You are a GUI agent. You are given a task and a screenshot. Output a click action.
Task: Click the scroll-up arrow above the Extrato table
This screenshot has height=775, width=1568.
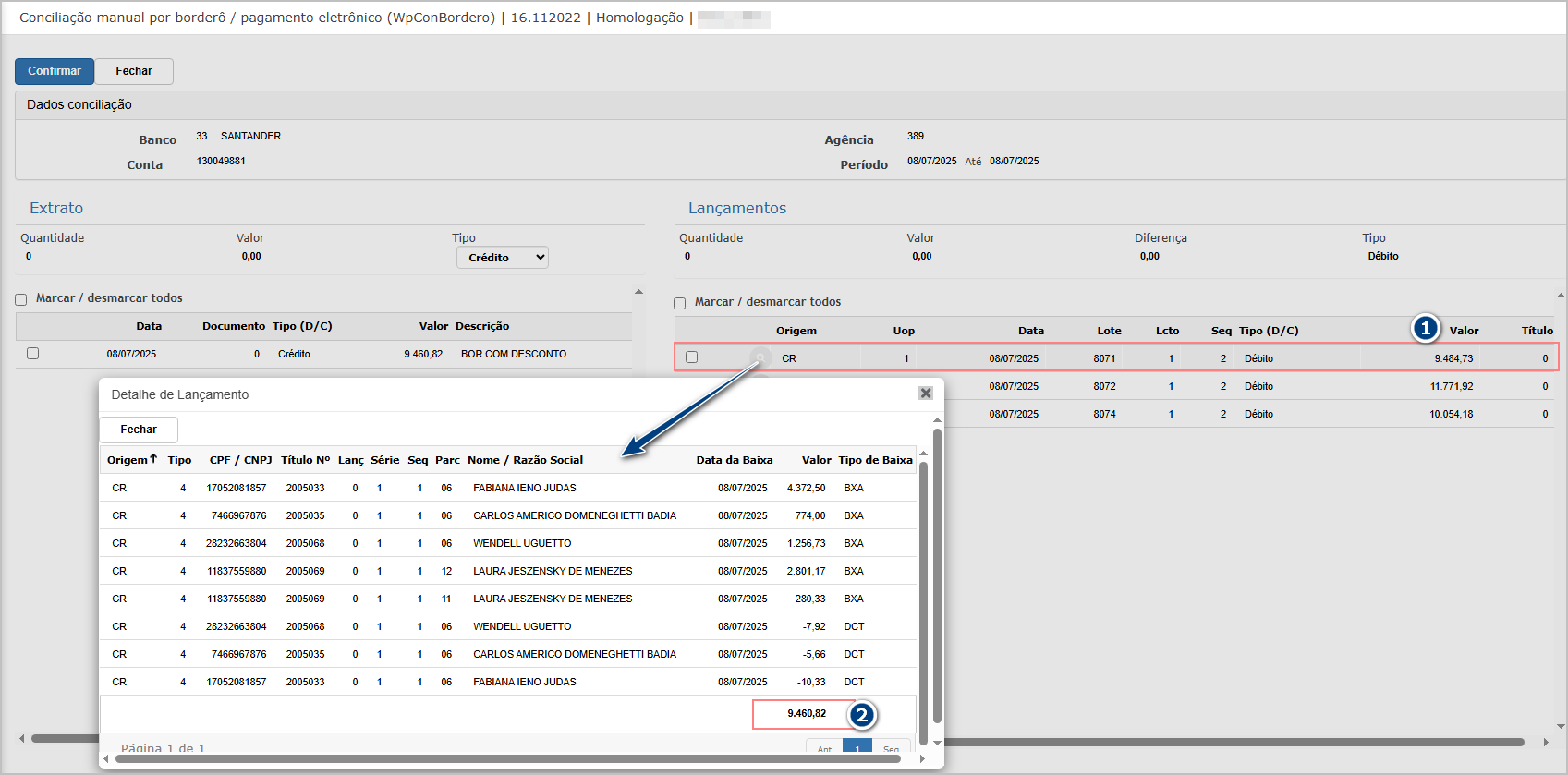(638, 292)
